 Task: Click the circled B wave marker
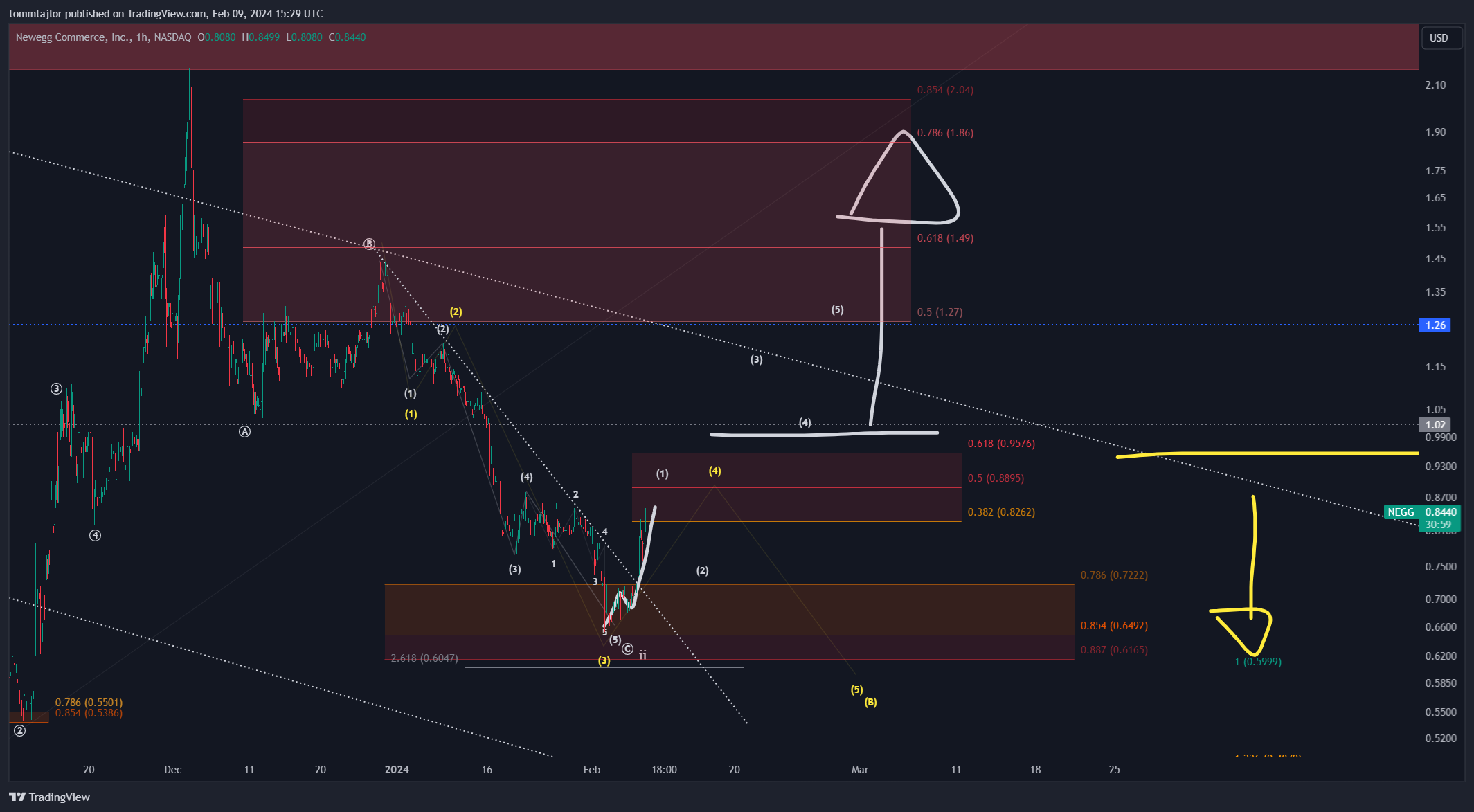(370, 244)
